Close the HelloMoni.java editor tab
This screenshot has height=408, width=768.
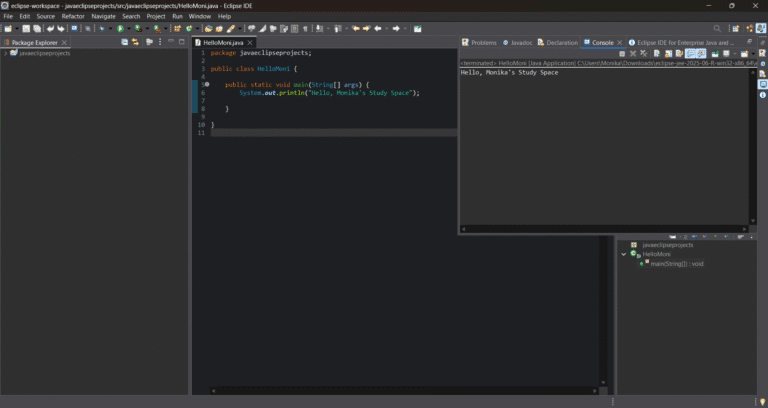pos(249,43)
